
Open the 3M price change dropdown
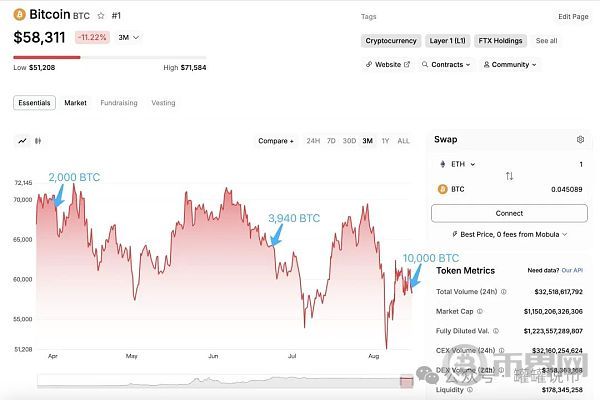pos(129,37)
